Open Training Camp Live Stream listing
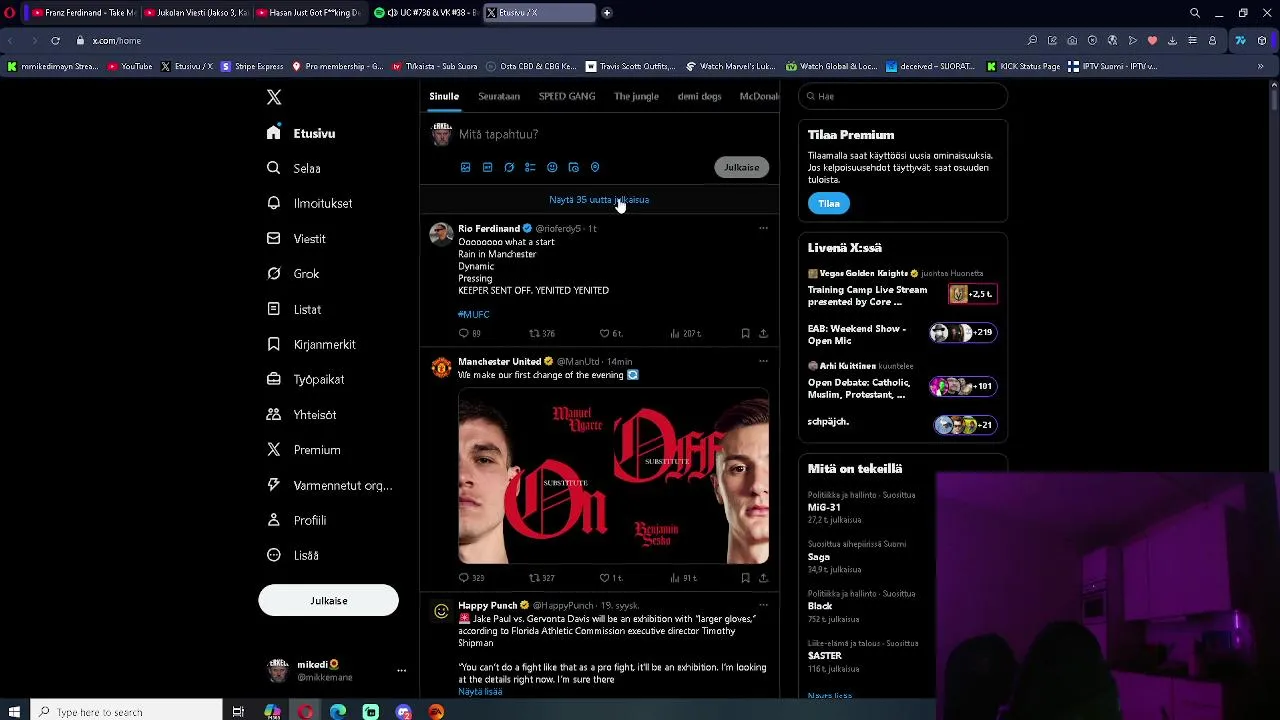The height and width of the screenshot is (720, 1280). 903,289
